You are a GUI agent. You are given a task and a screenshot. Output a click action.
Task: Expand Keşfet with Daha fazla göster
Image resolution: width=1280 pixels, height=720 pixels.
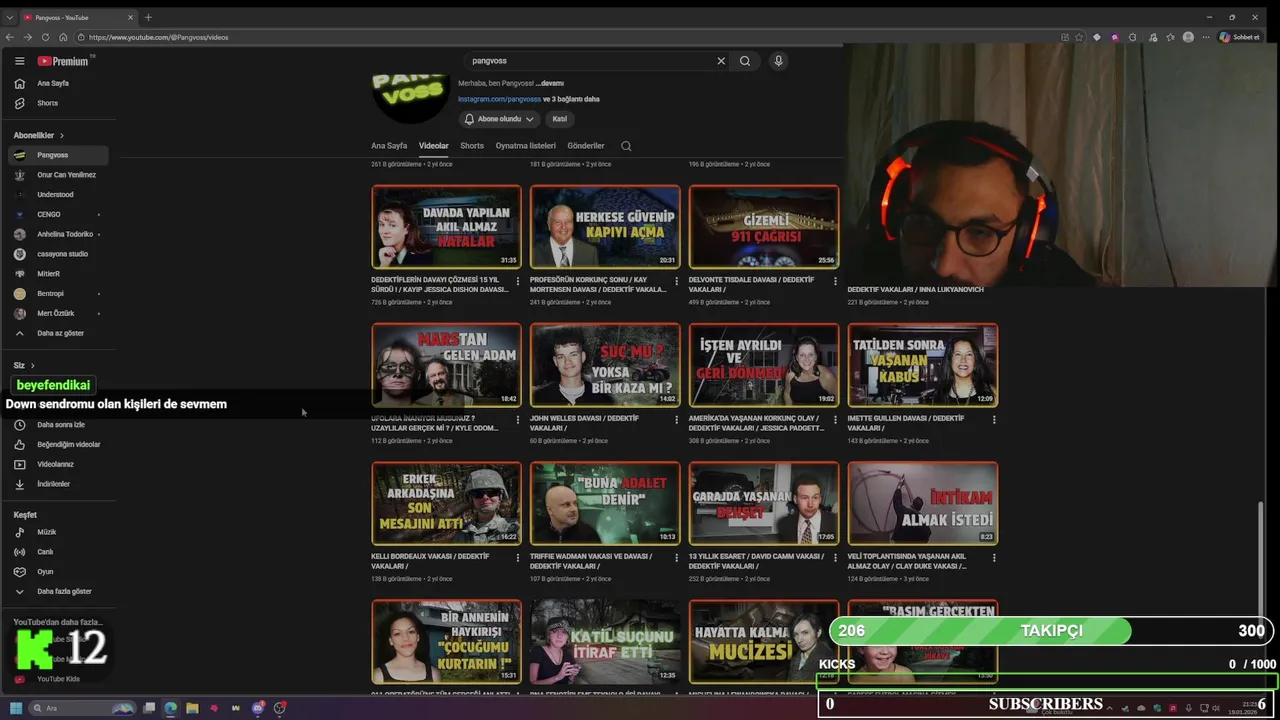[x=60, y=591]
